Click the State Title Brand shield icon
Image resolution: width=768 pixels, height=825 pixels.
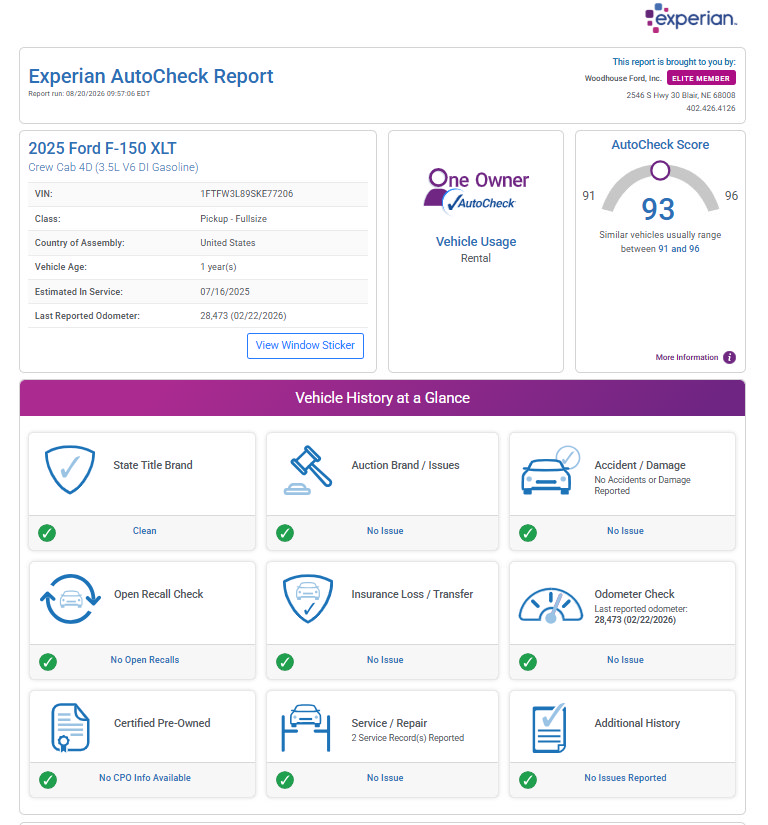pyautogui.click(x=70, y=470)
